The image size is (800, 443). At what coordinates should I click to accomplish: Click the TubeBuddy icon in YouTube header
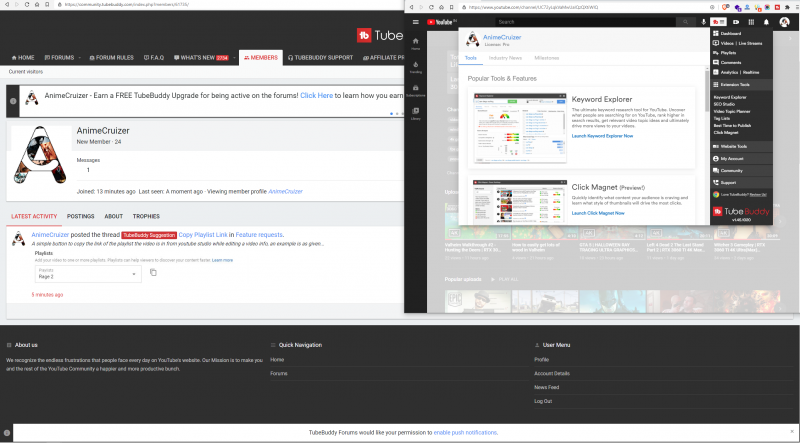(x=719, y=21)
